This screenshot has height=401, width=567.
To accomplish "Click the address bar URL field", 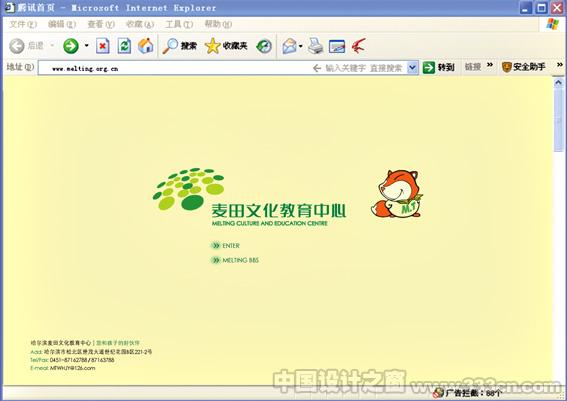I will pyautogui.click(x=175, y=68).
